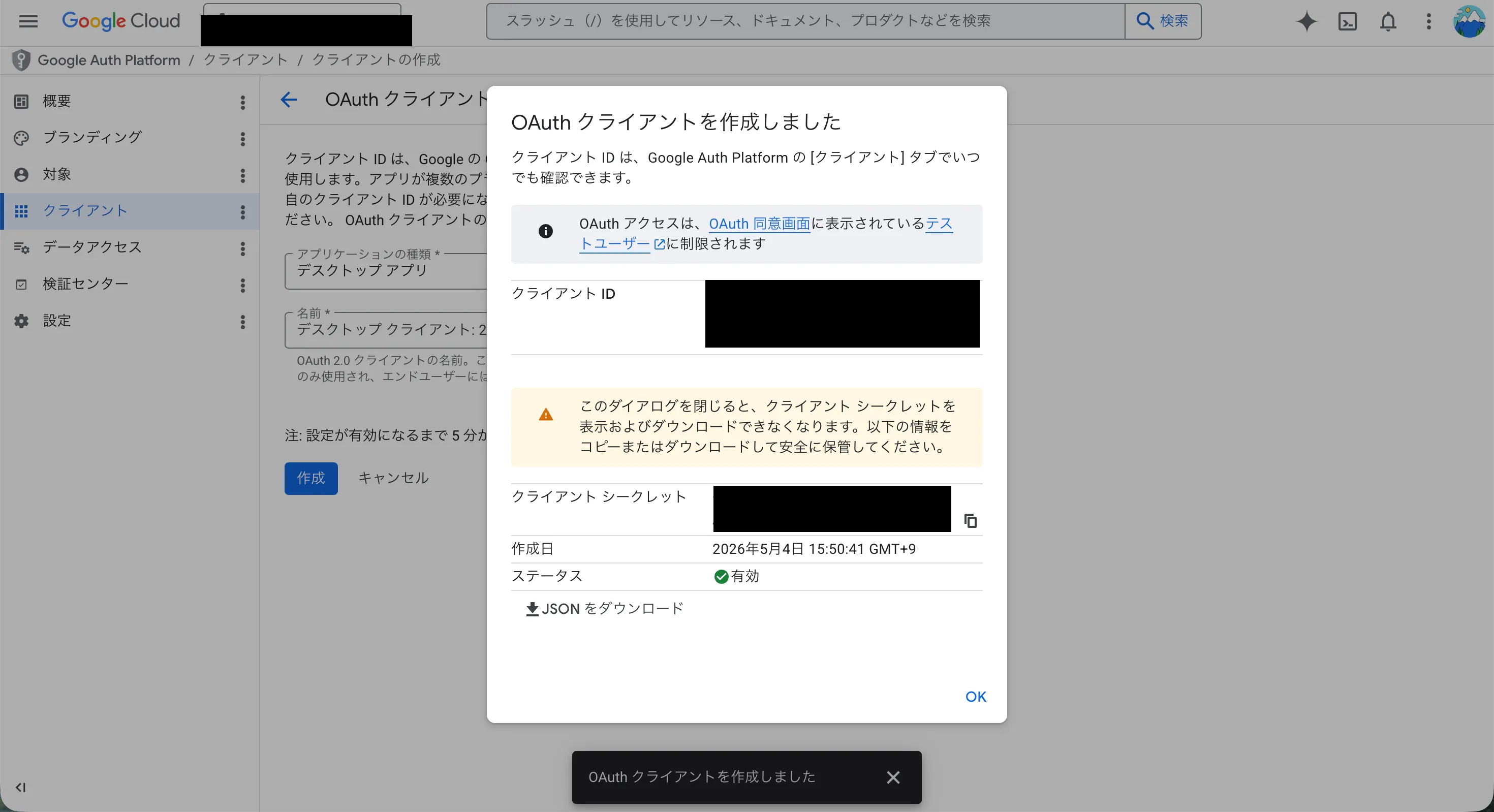Open the three-dot menu beside 検証センター
The height and width of the screenshot is (812, 1494).
point(242,286)
